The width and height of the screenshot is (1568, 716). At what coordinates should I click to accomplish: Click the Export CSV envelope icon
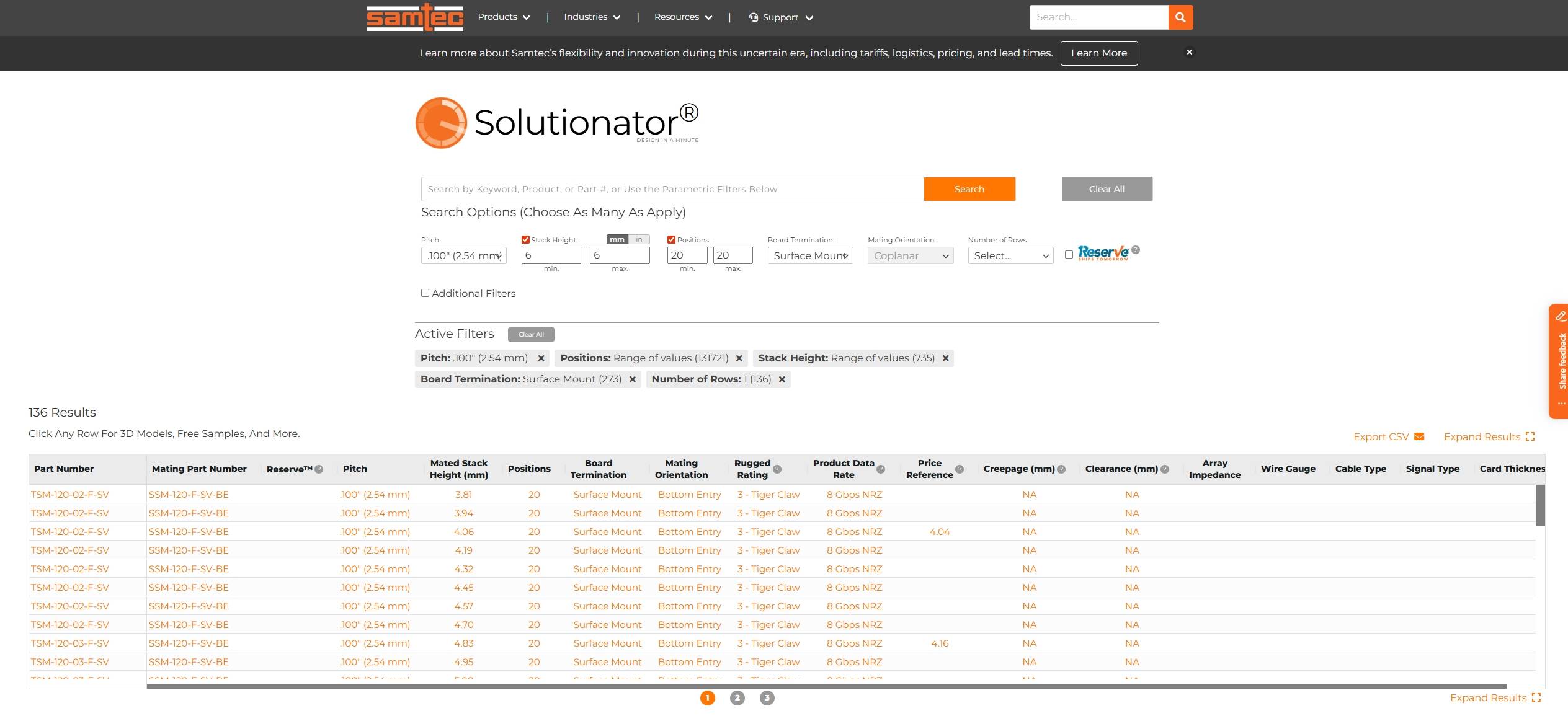1419,436
